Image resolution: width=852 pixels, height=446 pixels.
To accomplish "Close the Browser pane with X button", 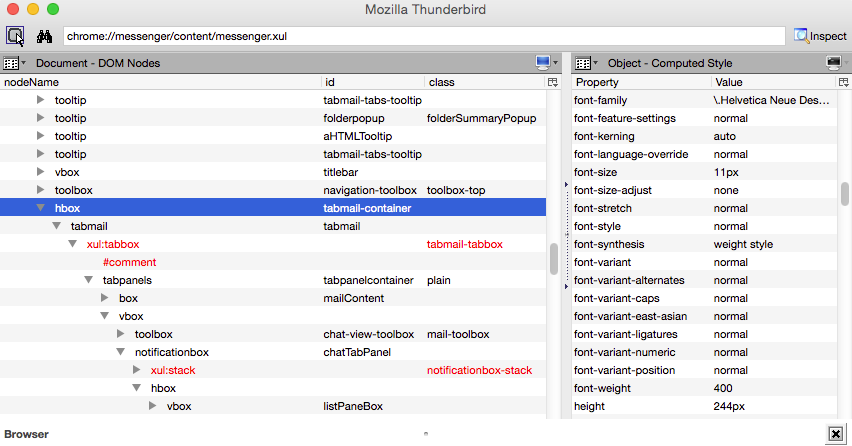I will pos(836,434).
